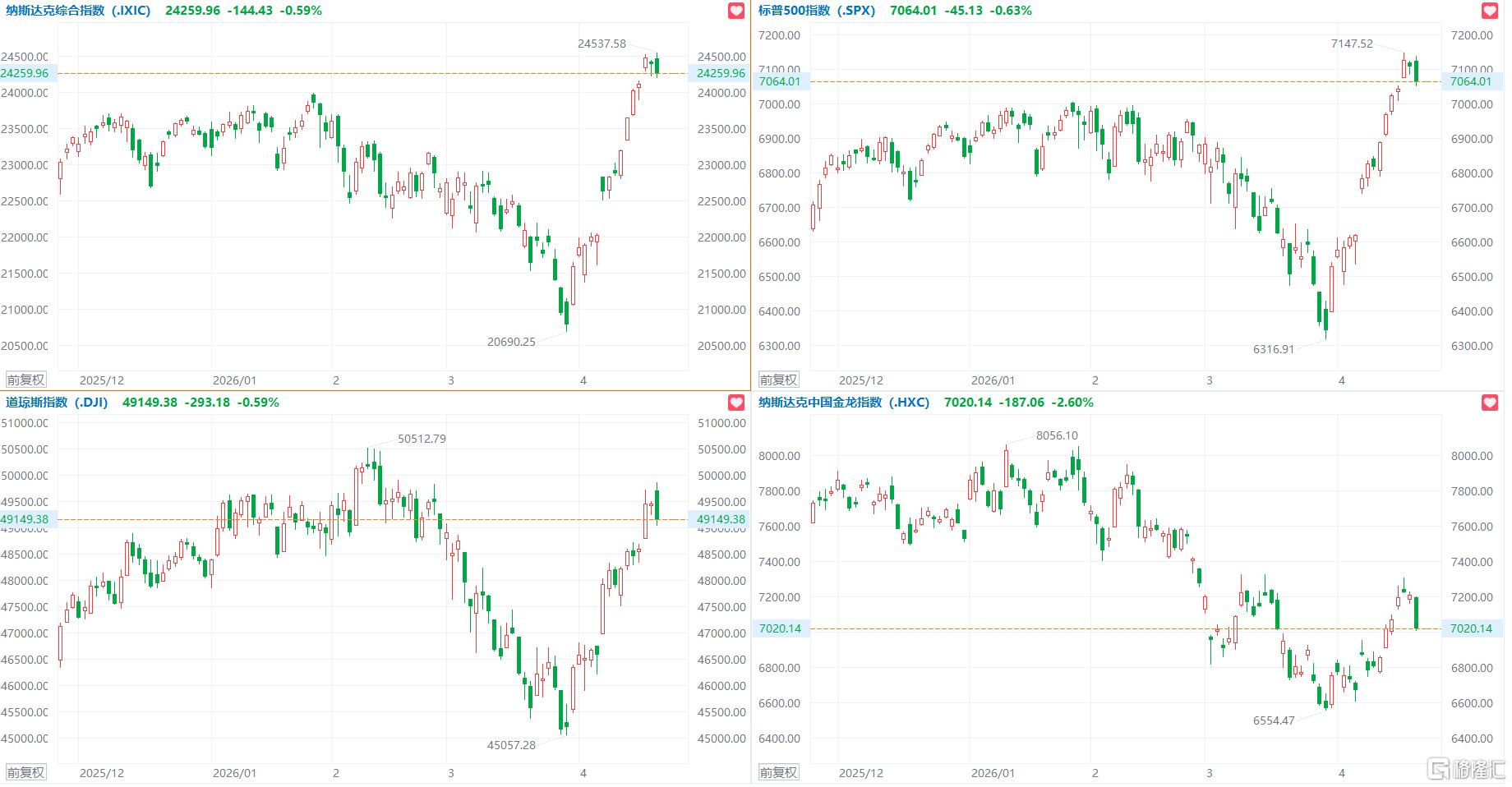
Task: Click the 50512.79 peak label on the Dow chart
Action: tap(422, 439)
